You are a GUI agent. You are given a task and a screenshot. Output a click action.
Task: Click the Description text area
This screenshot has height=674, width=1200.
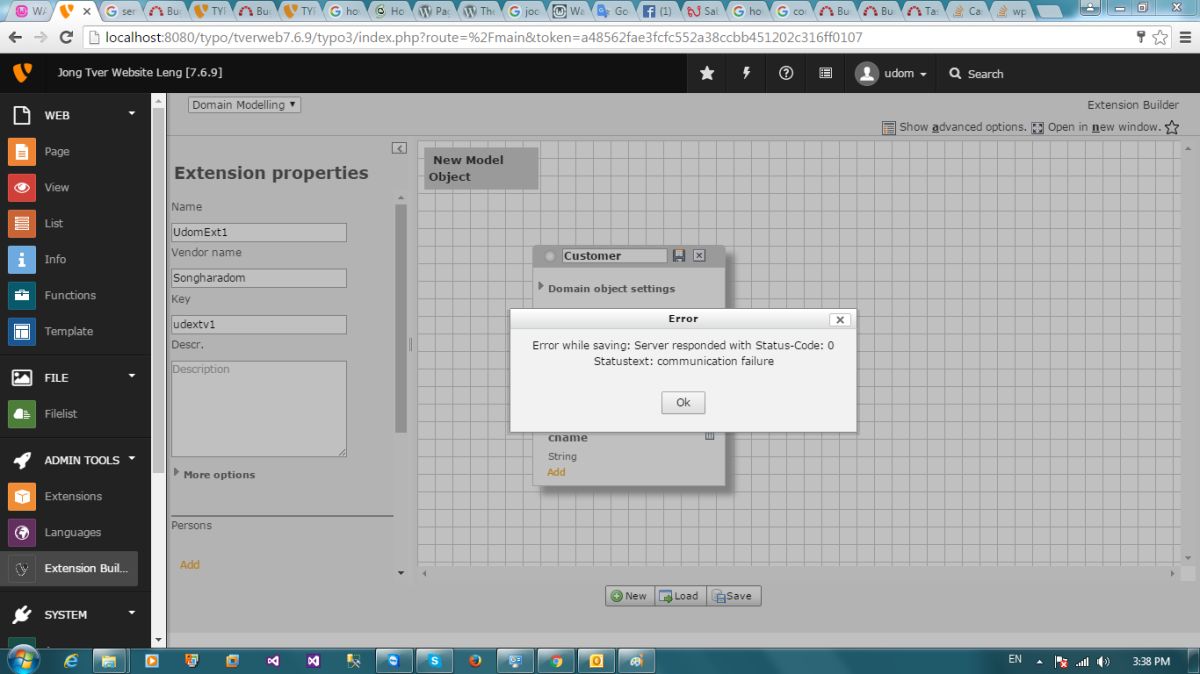[x=259, y=409]
